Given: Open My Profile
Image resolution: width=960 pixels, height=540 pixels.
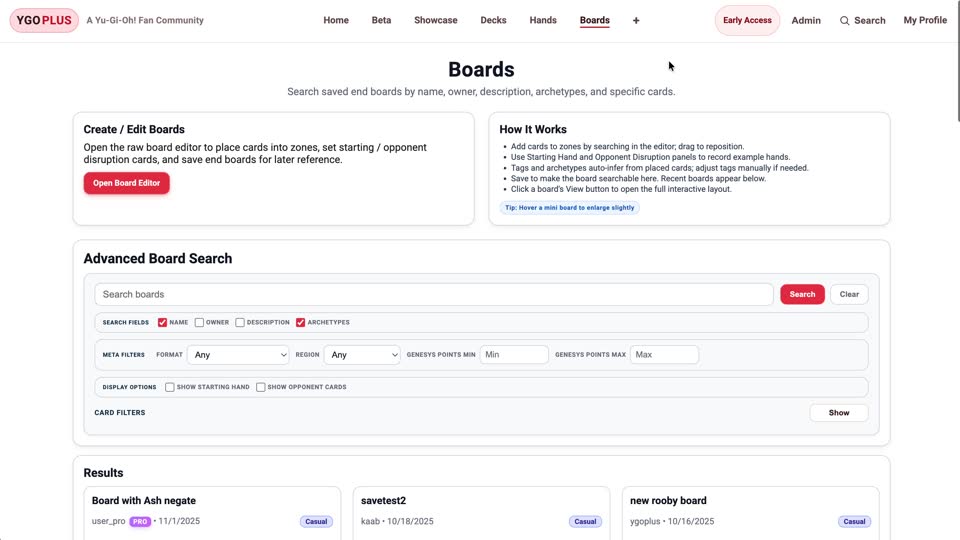Looking at the screenshot, I should pyautogui.click(x=925, y=20).
